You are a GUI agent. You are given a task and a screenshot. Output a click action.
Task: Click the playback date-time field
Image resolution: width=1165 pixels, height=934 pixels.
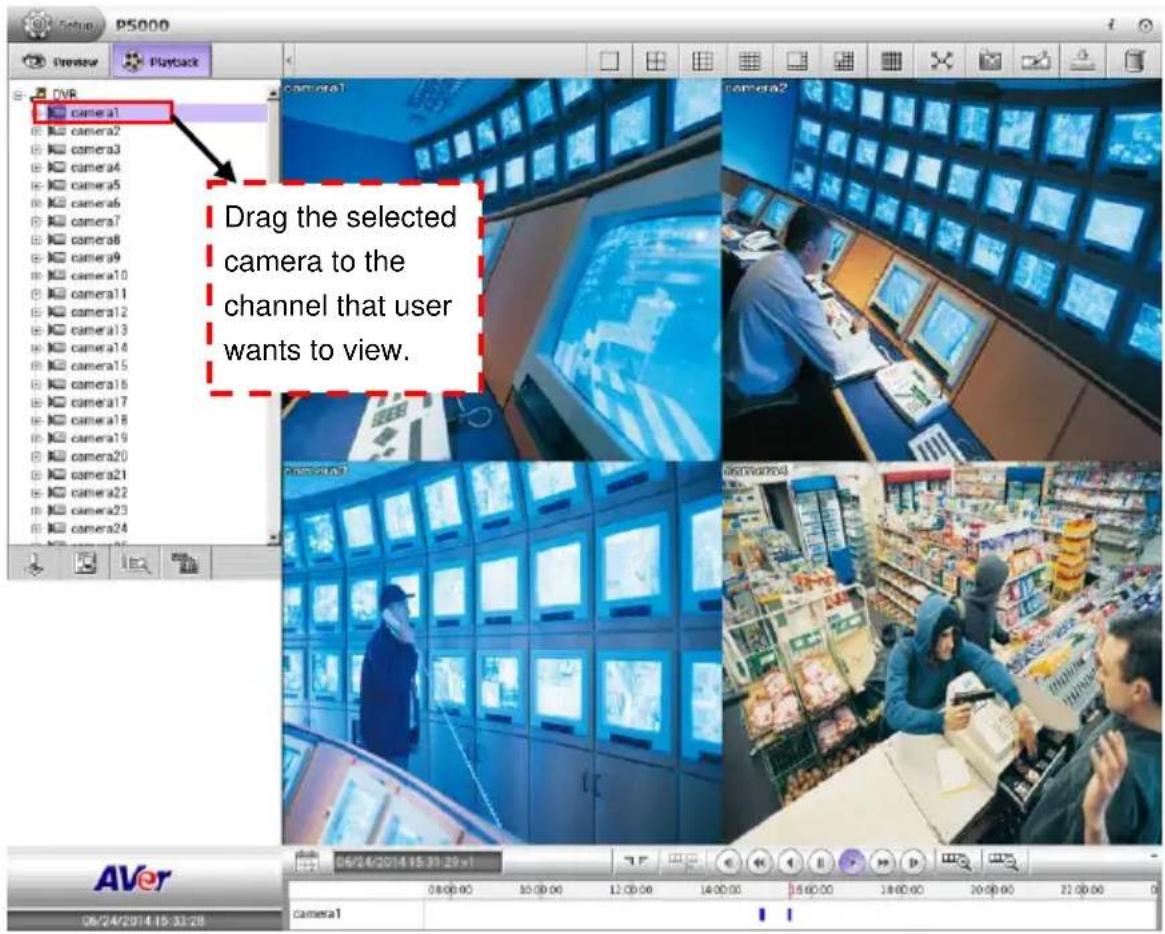coord(417,863)
